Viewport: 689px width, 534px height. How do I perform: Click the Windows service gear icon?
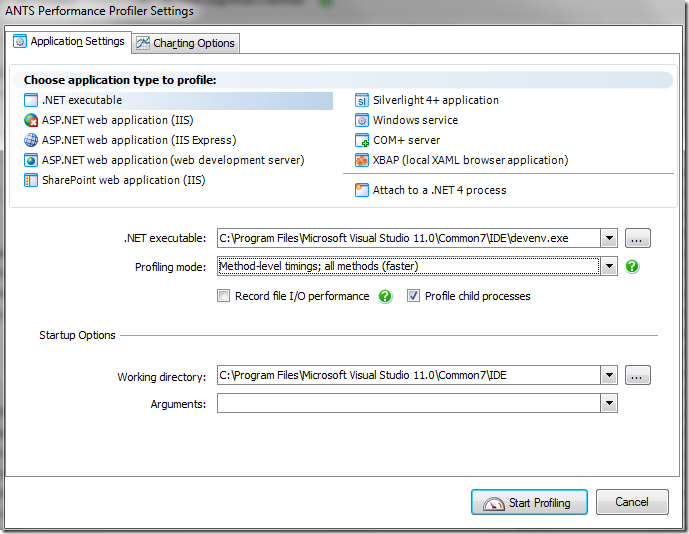[x=362, y=120]
